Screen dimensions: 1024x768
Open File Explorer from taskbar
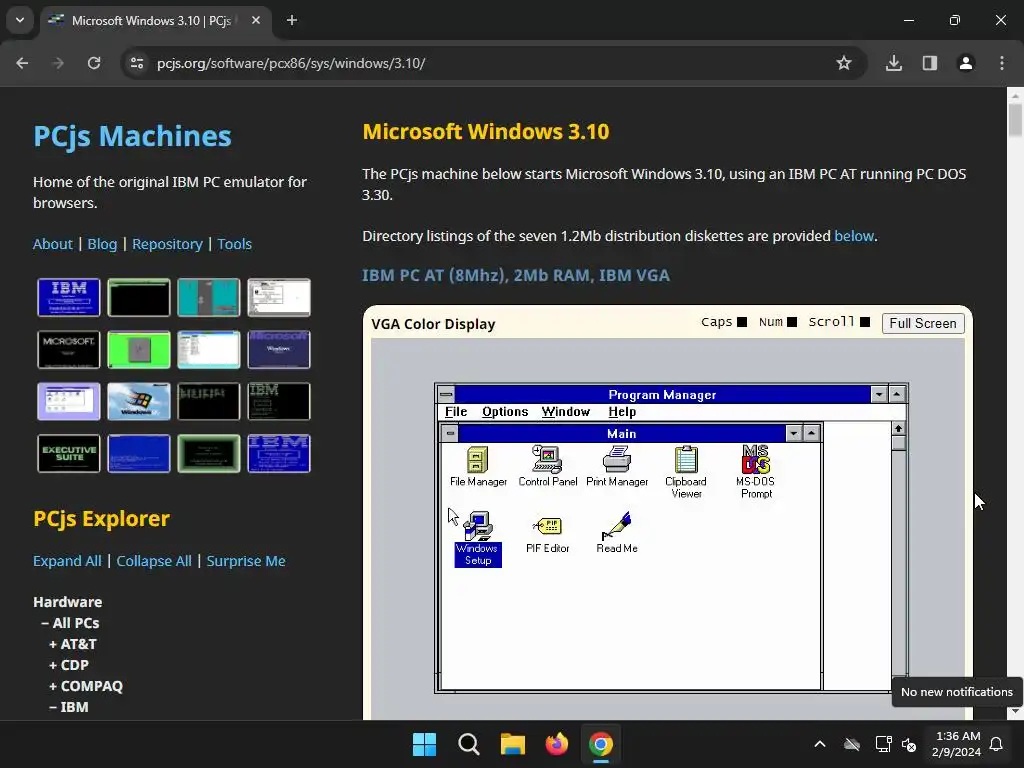[x=513, y=744]
